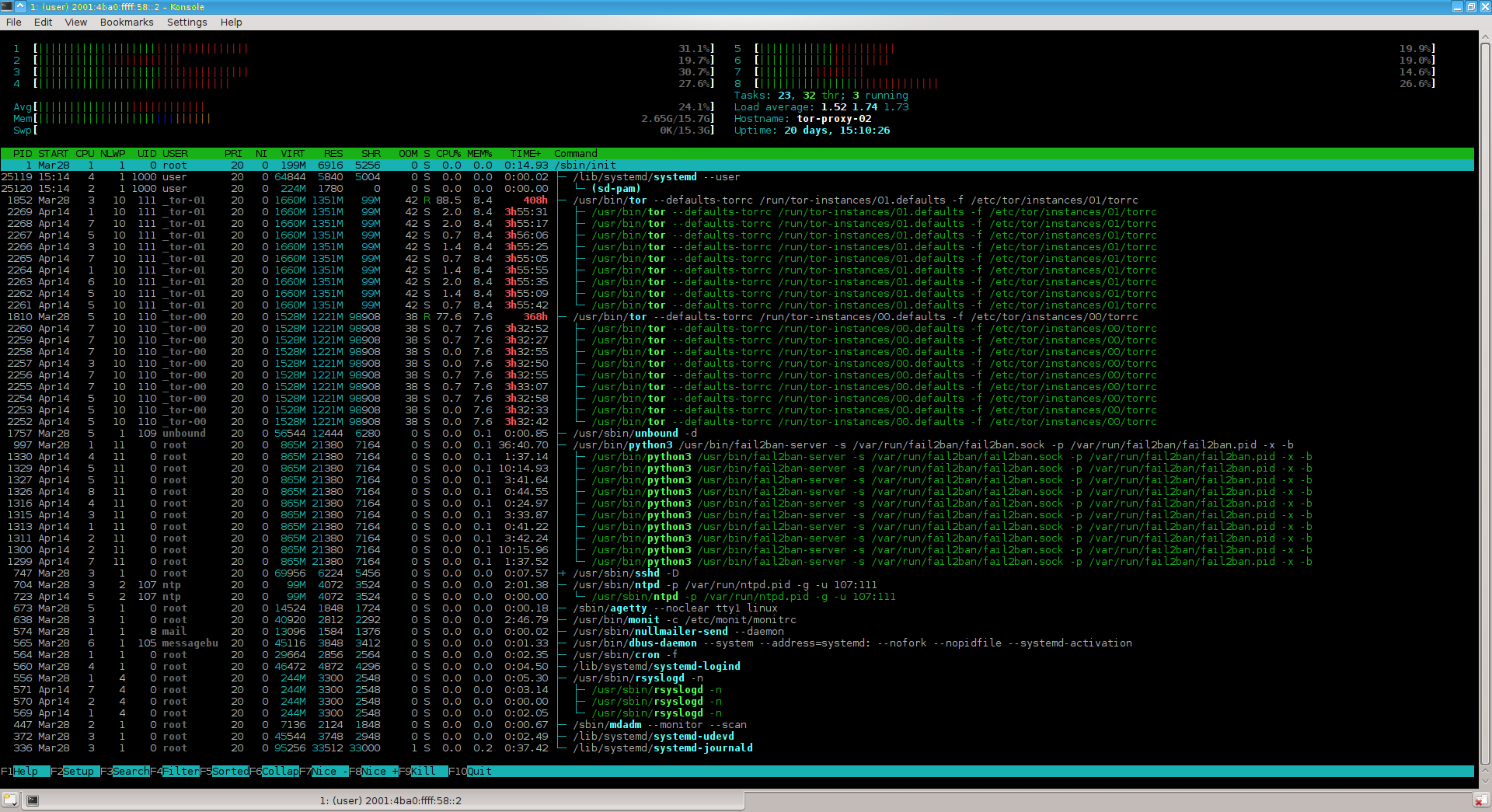The height and width of the screenshot is (812, 1492).
Task: Click the CPU 8 usage meter
Action: click(x=1085, y=83)
